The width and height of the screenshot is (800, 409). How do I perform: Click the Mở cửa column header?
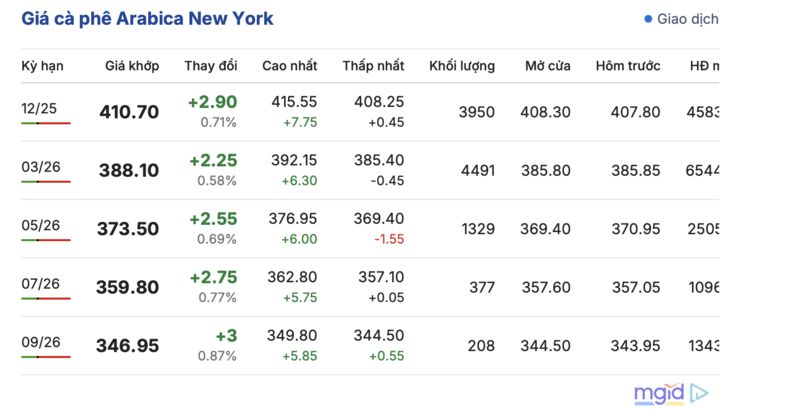click(x=548, y=66)
